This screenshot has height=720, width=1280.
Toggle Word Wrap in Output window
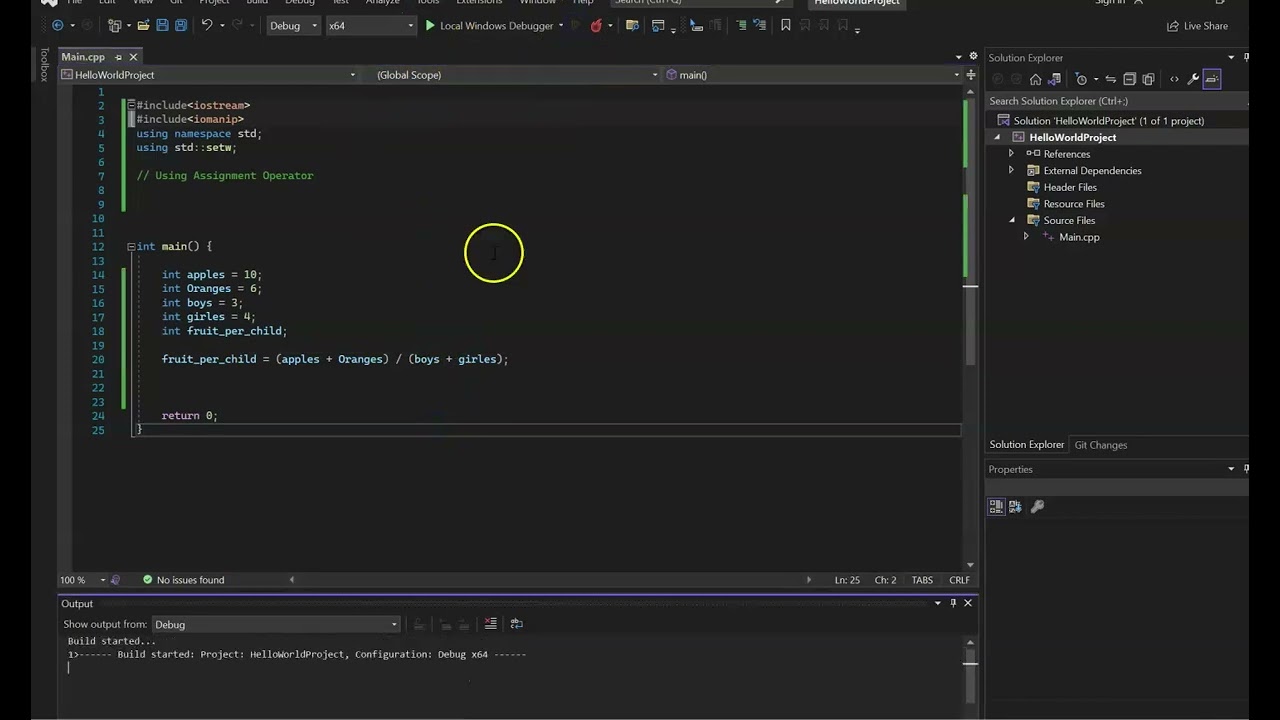[516, 624]
